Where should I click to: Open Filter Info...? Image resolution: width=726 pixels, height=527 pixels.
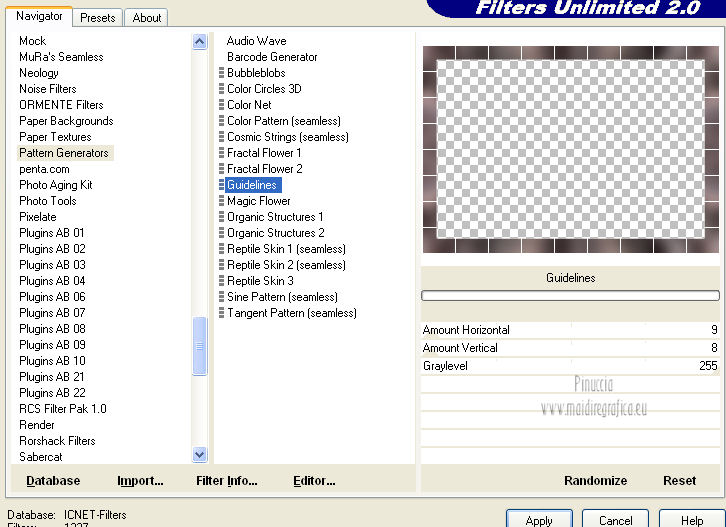pos(226,481)
